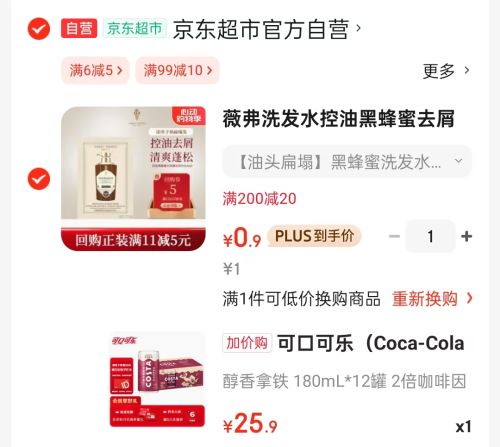Open the 满99减10 coupon tag

point(177,70)
